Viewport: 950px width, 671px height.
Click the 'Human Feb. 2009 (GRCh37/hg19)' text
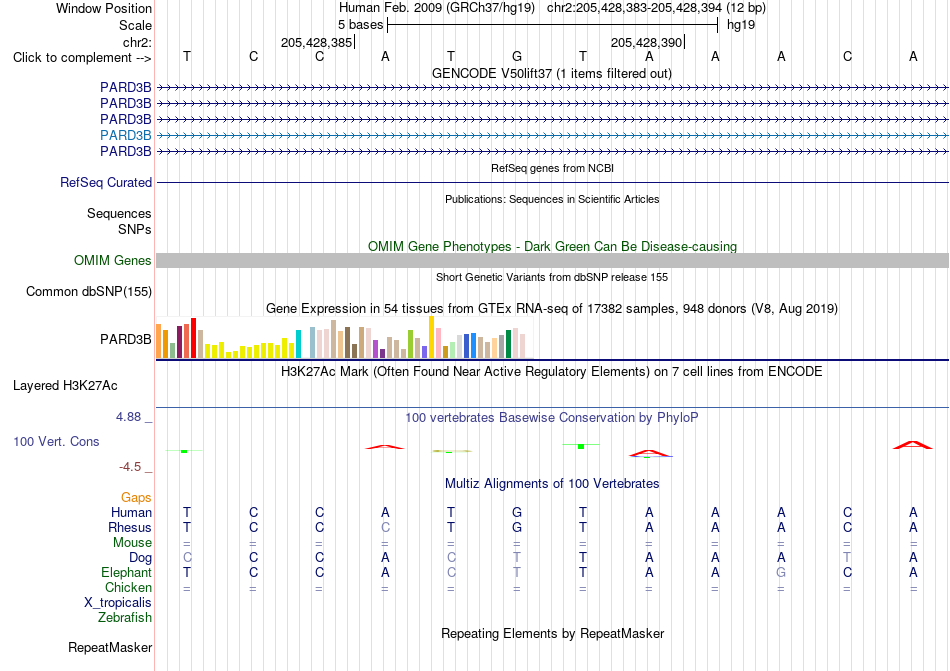[437, 8]
